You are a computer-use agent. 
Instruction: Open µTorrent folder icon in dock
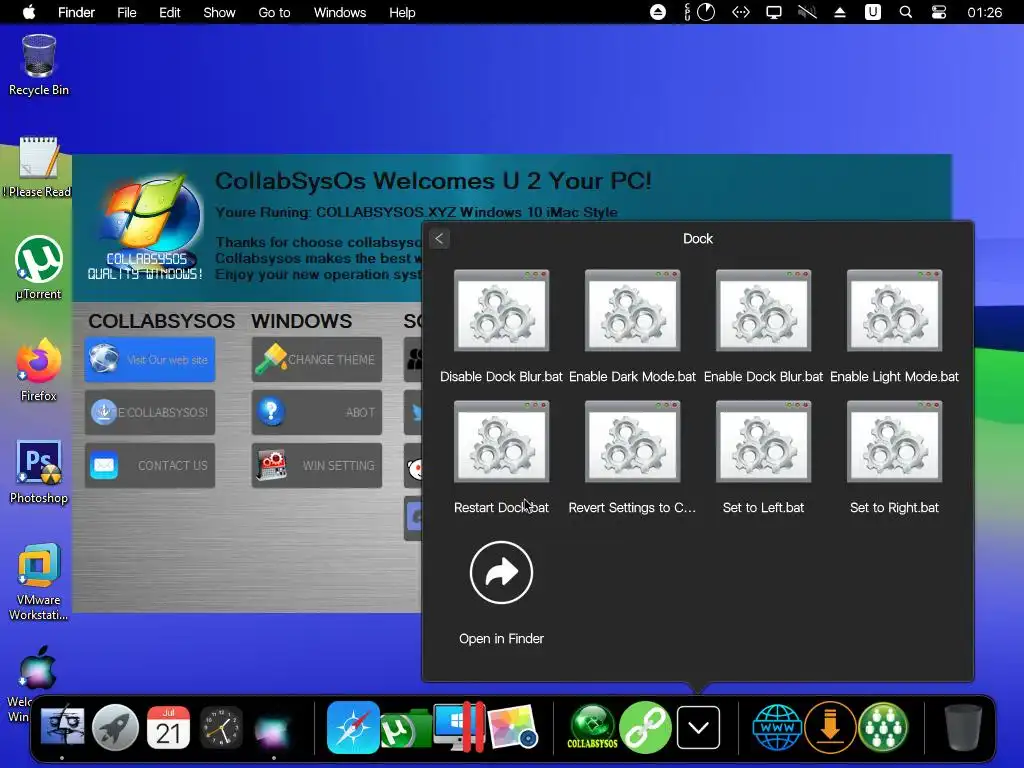tap(406, 728)
